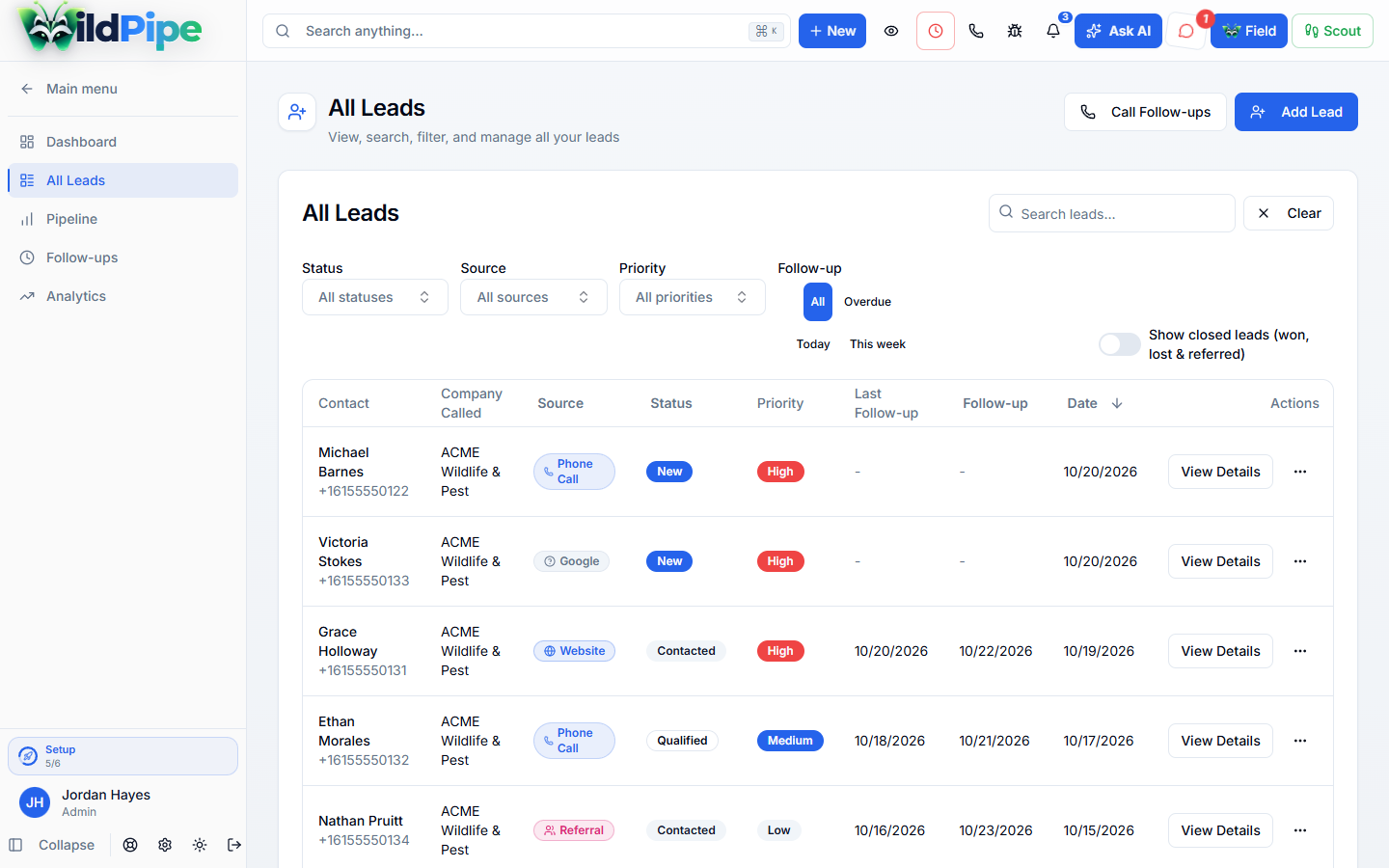Click the eye icon in top bar
This screenshot has height=868, width=1389.
click(891, 31)
